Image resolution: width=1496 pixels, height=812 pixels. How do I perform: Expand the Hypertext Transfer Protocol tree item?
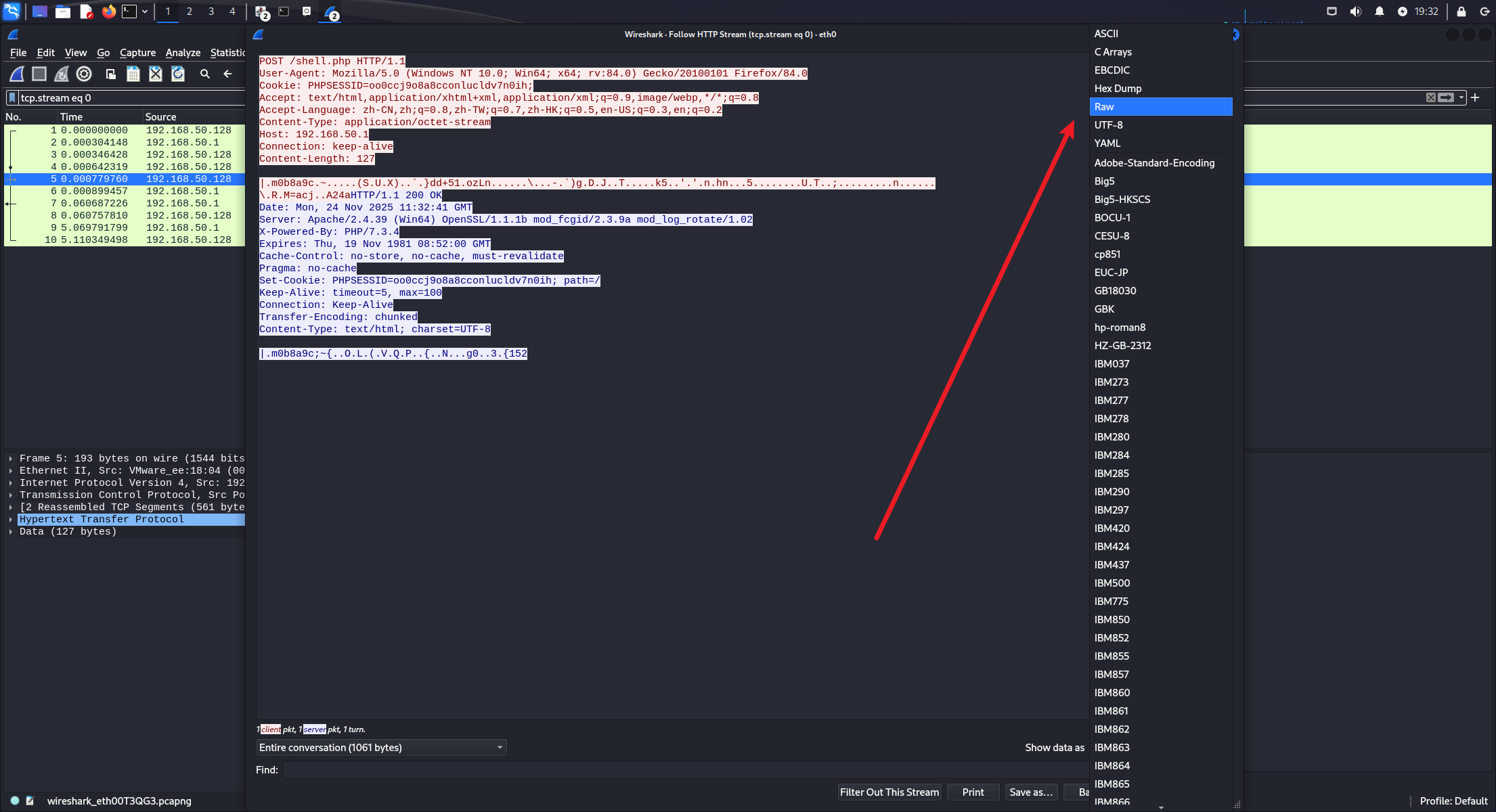coord(11,520)
